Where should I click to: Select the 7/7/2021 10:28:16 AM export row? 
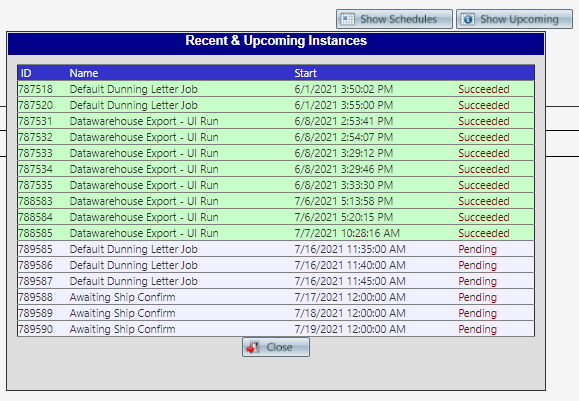tap(276, 233)
